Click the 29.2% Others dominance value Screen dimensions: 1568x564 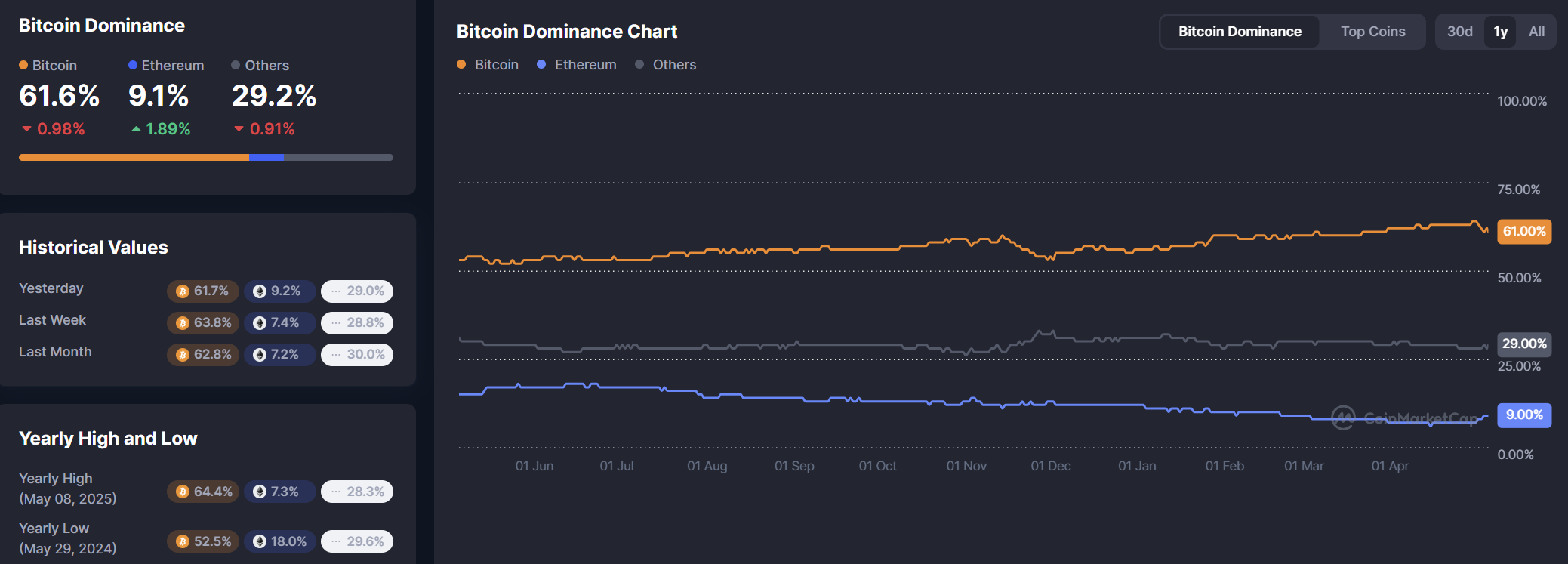[274, 96]
